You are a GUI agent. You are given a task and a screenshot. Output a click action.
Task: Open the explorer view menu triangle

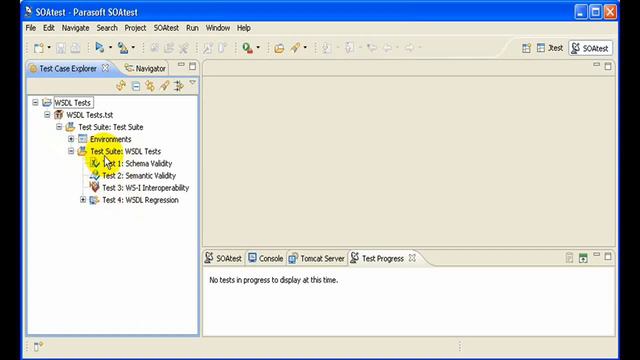(x=192, y=83)
